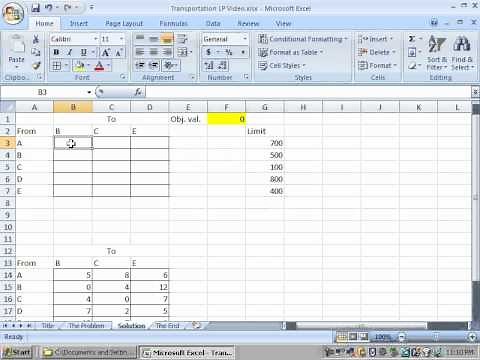Decrease the cell indent
The height and width of the screenshot is (360, 480).
click(x=140, y=65)
